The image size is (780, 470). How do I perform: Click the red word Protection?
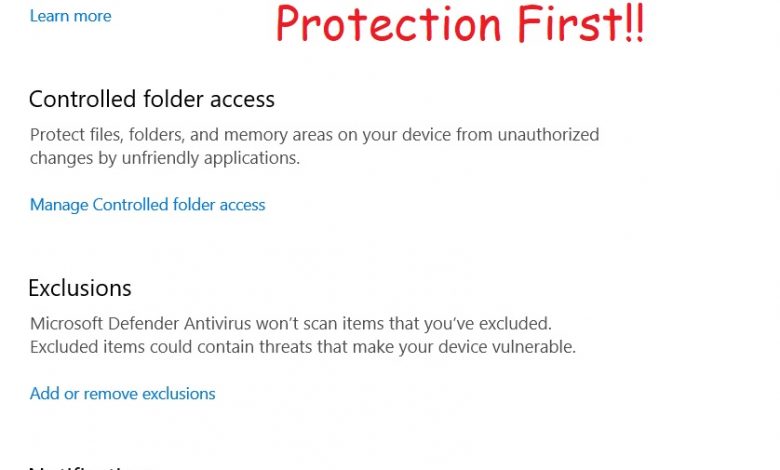point(388,24)
